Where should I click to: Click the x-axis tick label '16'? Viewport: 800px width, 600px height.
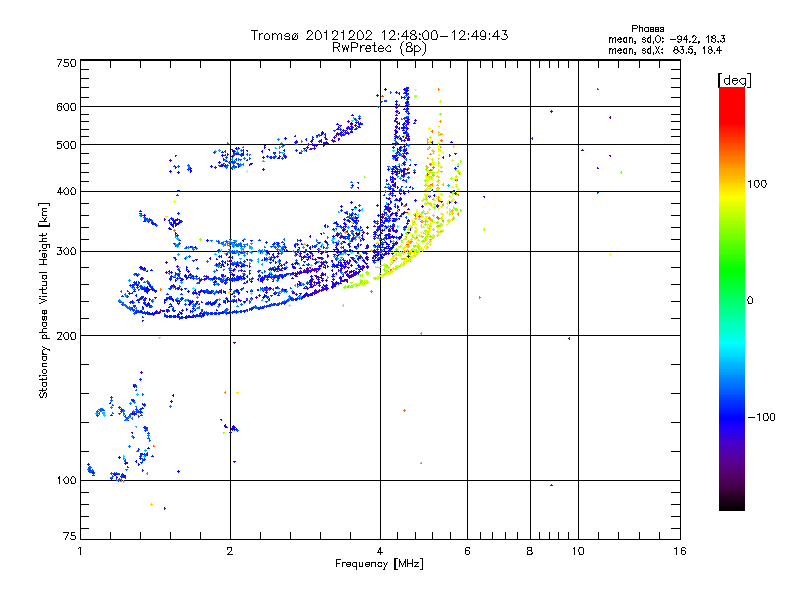click(x=680, y=551)
